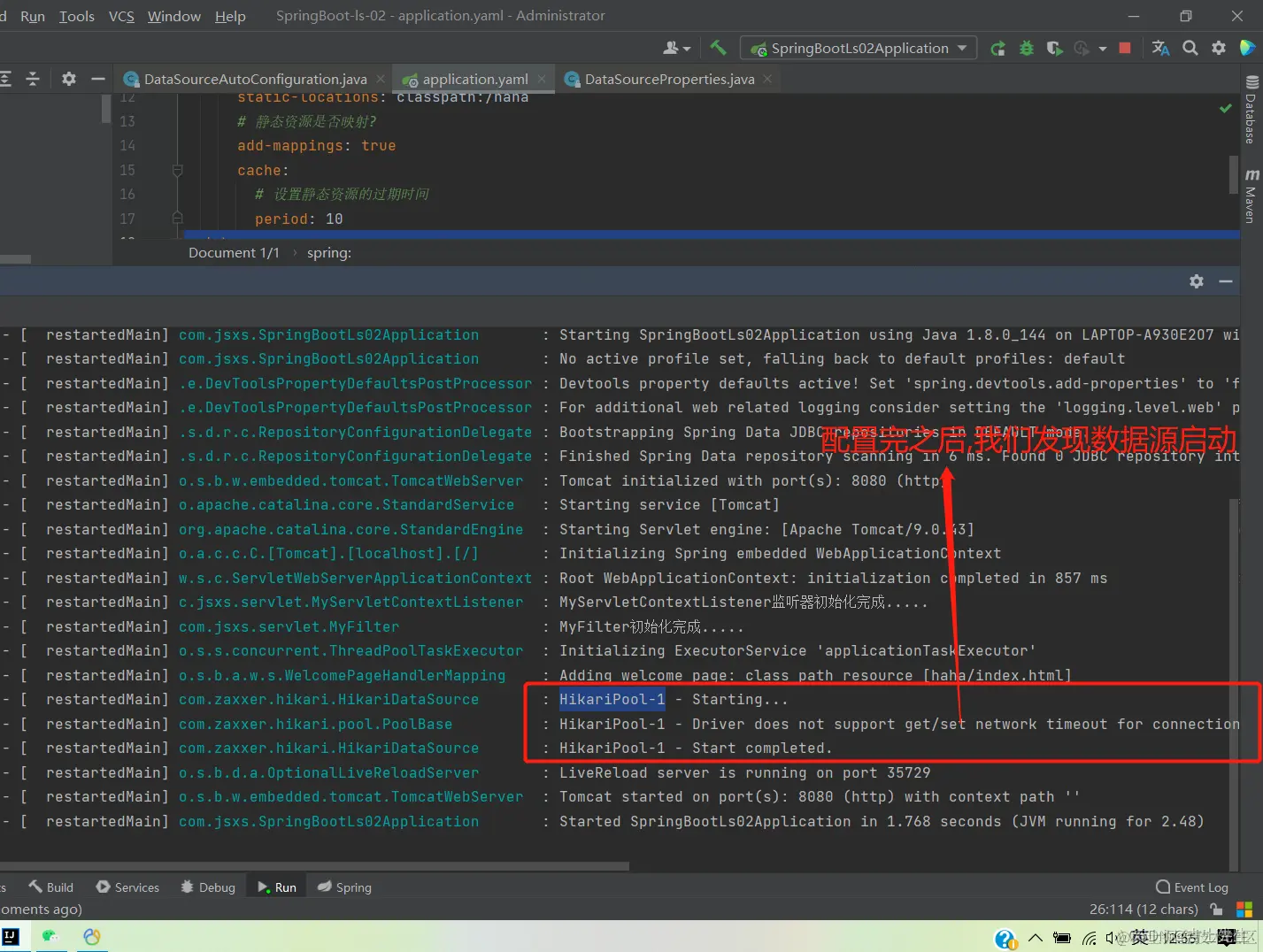This screenshot has width=1263, height=952.
Task: Select the Run tool window tab
Action: tap(277, 887)
